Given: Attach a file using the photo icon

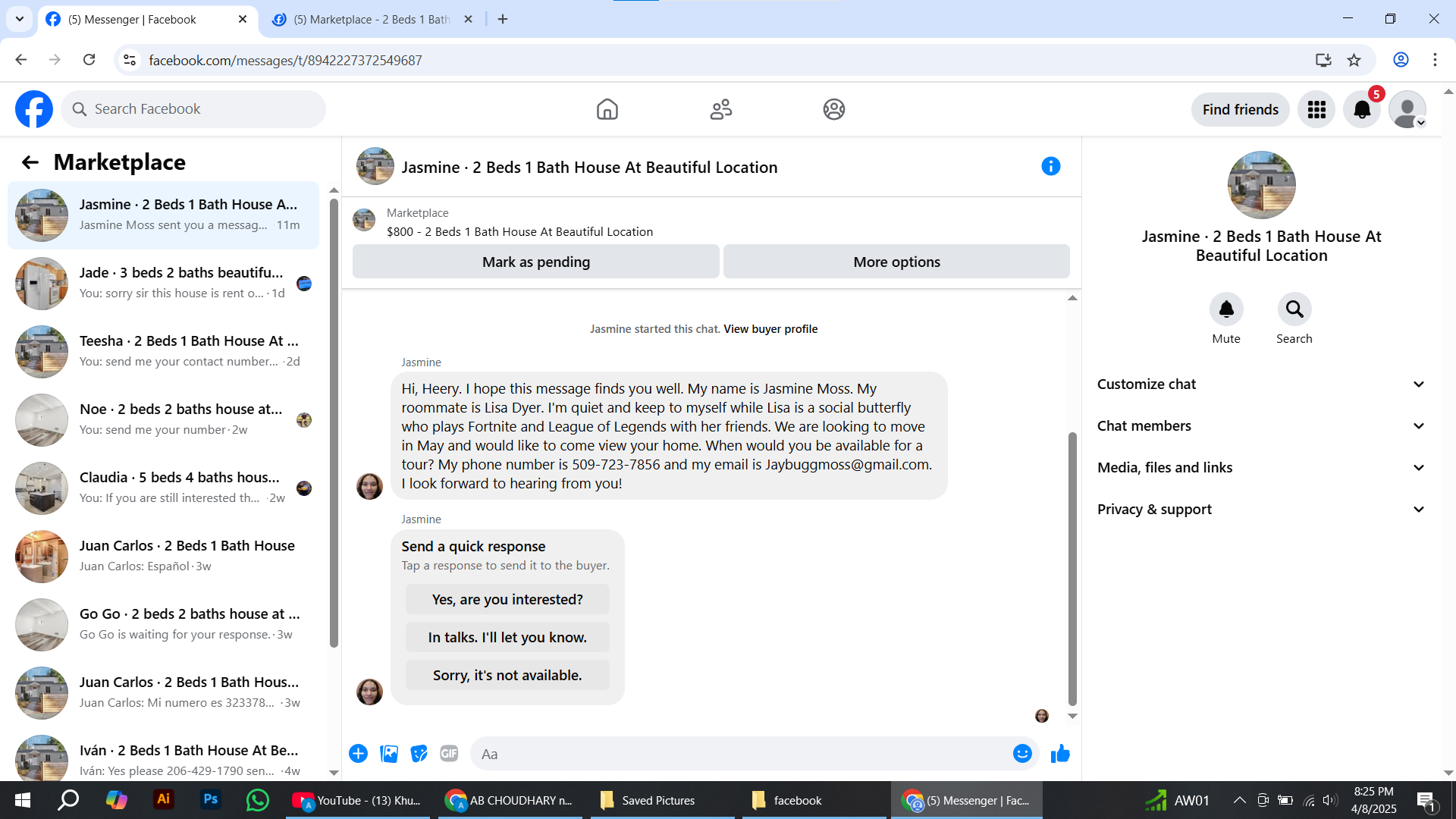Looking at the screenshot, I should click(389, 754).
